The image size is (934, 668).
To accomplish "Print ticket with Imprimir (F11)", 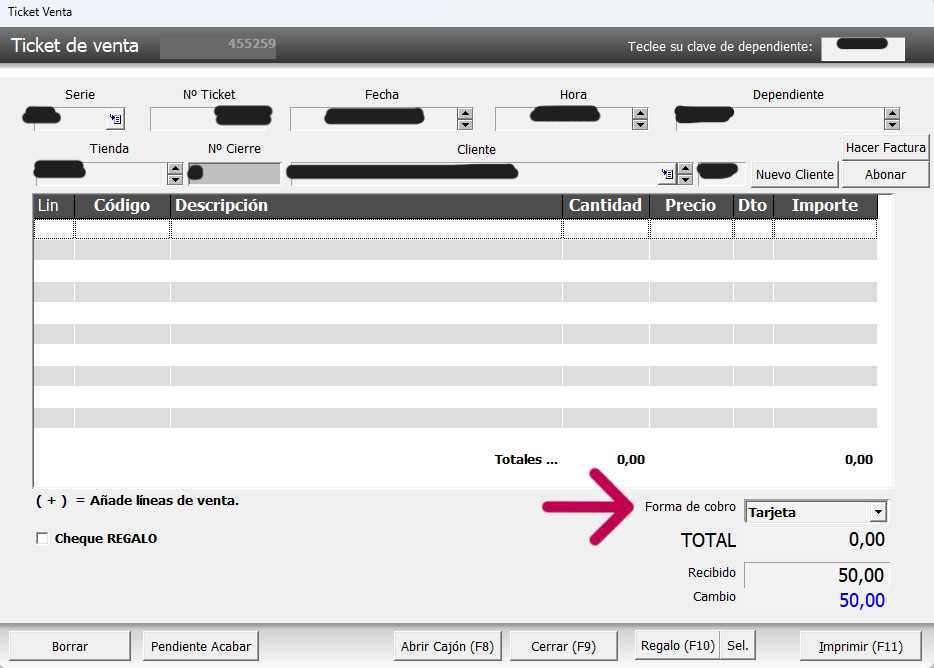I will pyautogui.click(x=860, y=646).
